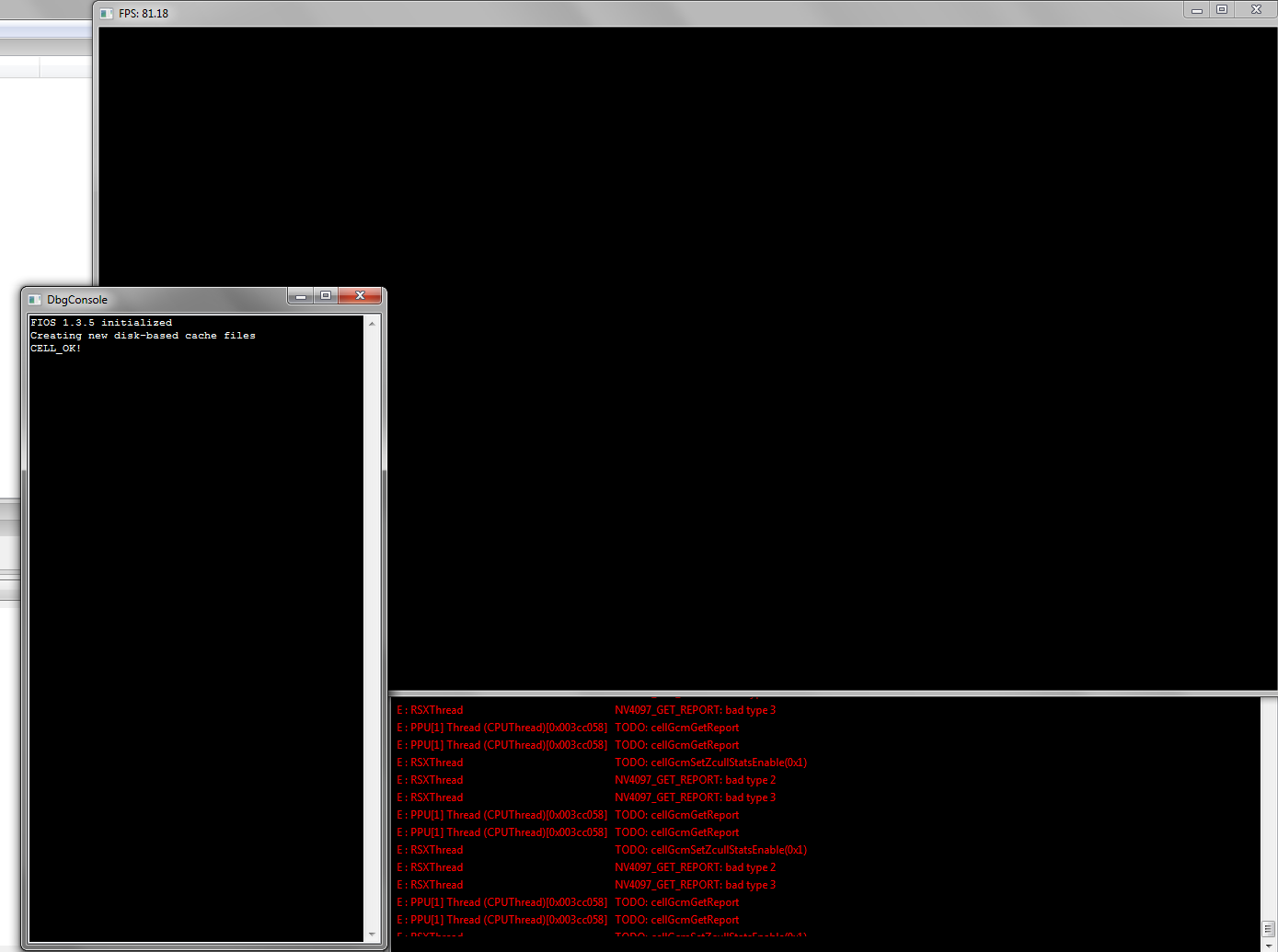Minimize the DbgConsole window
The image size is (1278, 952).
pyautogui.click(x=301, y=296)
